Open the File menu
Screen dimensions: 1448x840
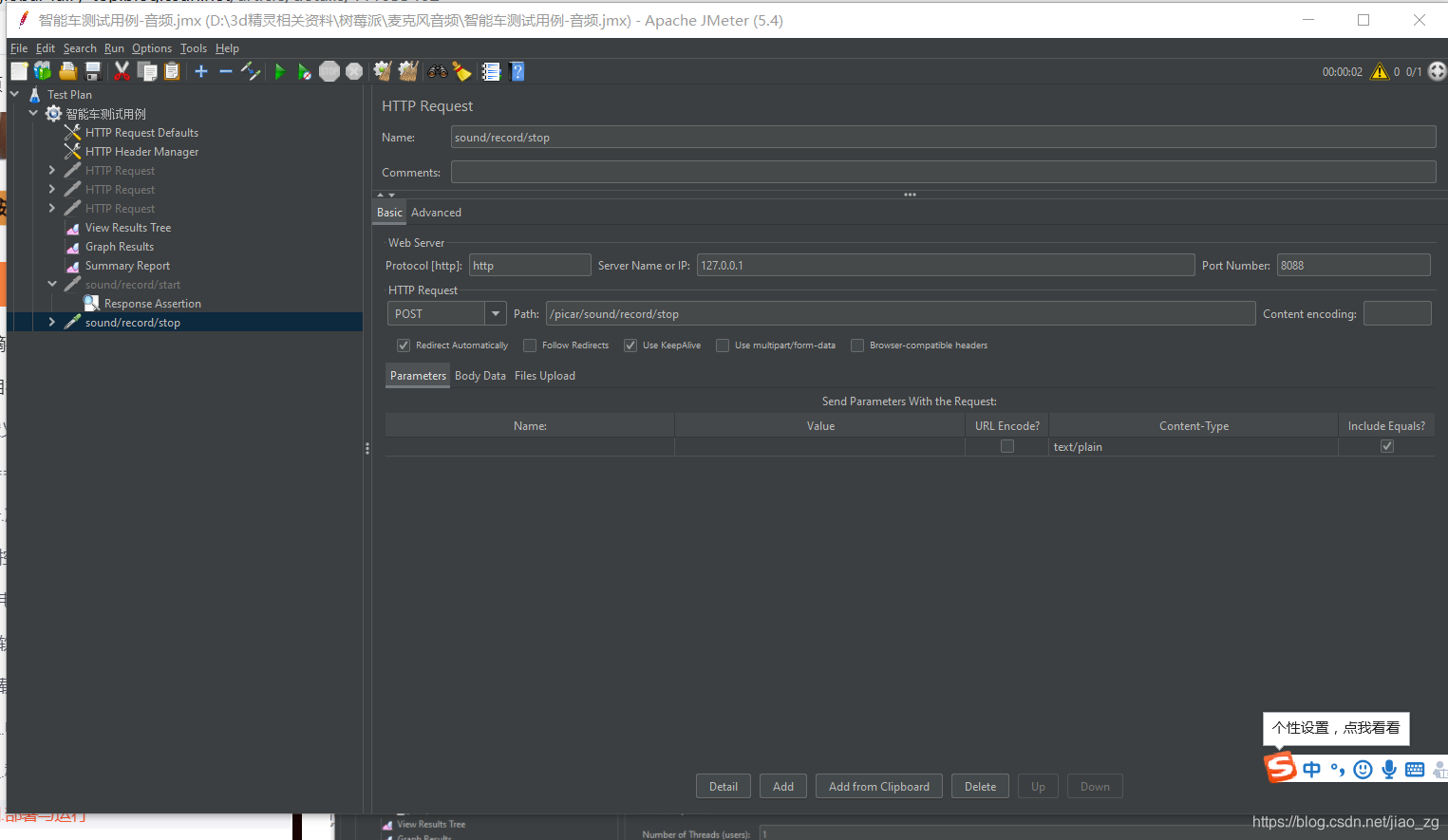(x=19, y=48)
